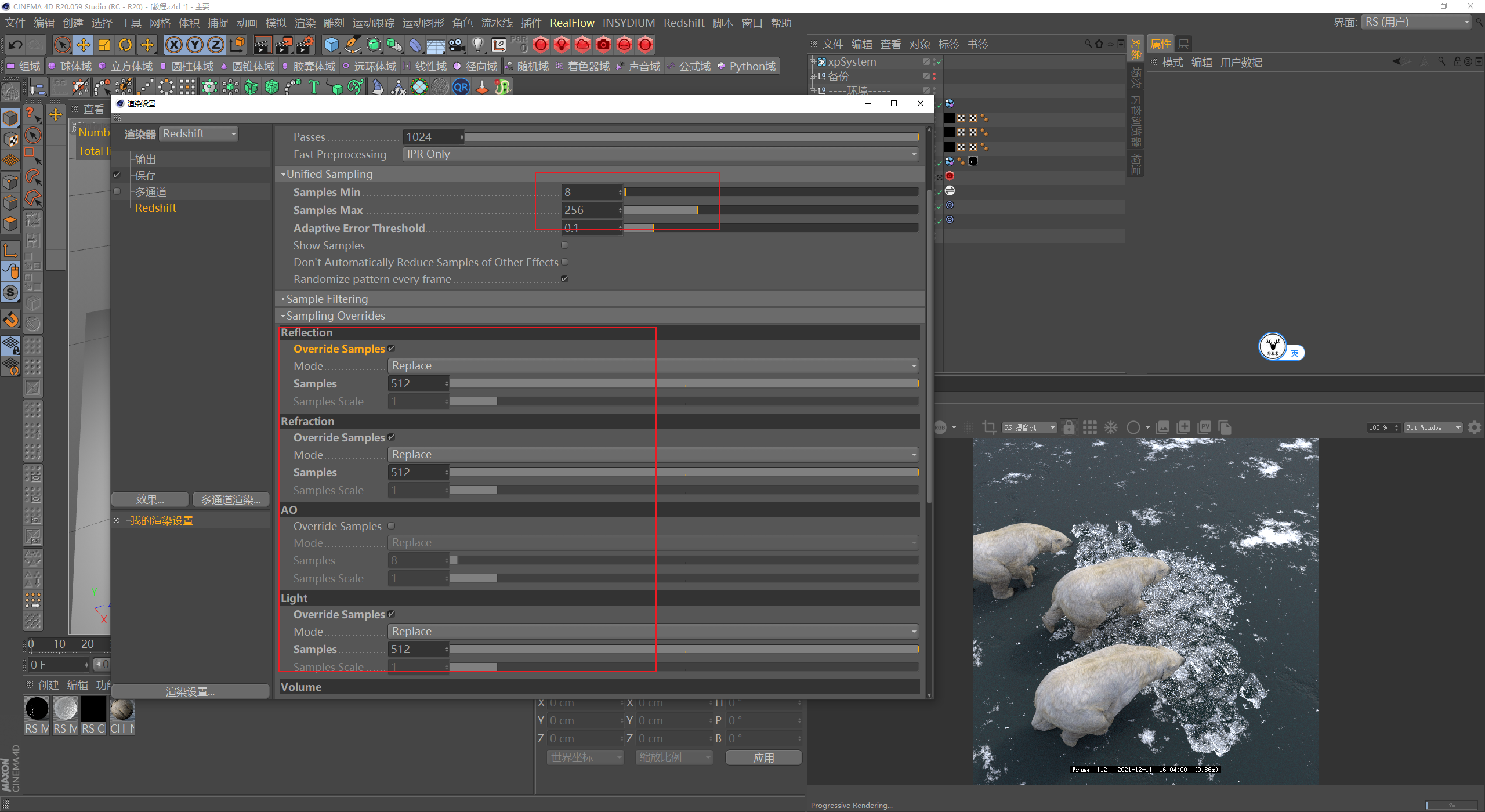Open RenderView settings gear icon
Image resolution: width=1485 pixels, height=812 pixels.
point(1474,427)
